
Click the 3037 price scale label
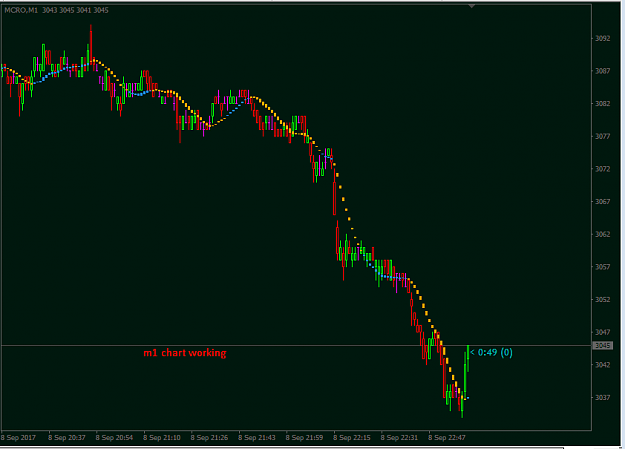pos(602,397)
